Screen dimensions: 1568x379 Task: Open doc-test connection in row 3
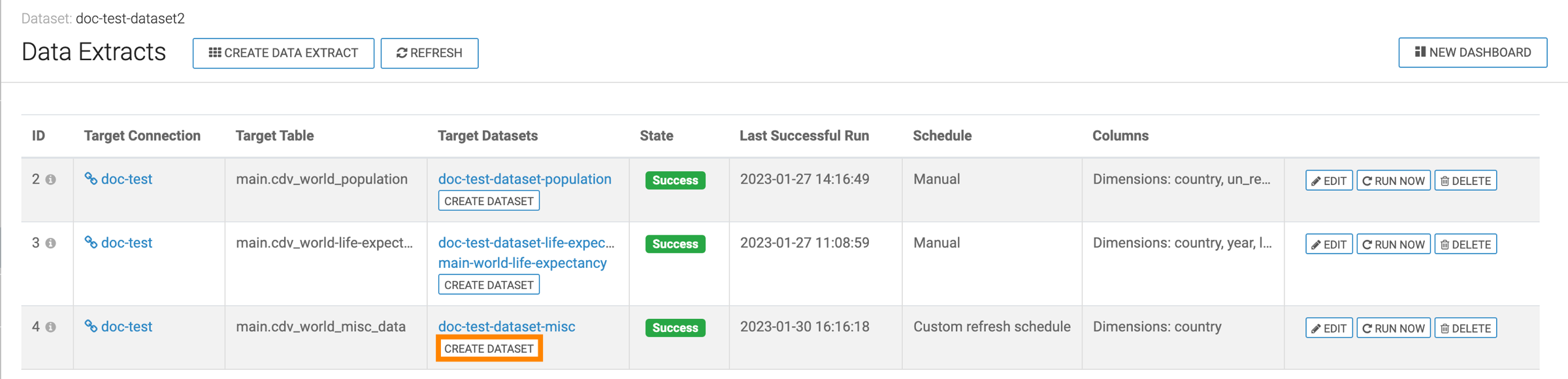[118, 243]
